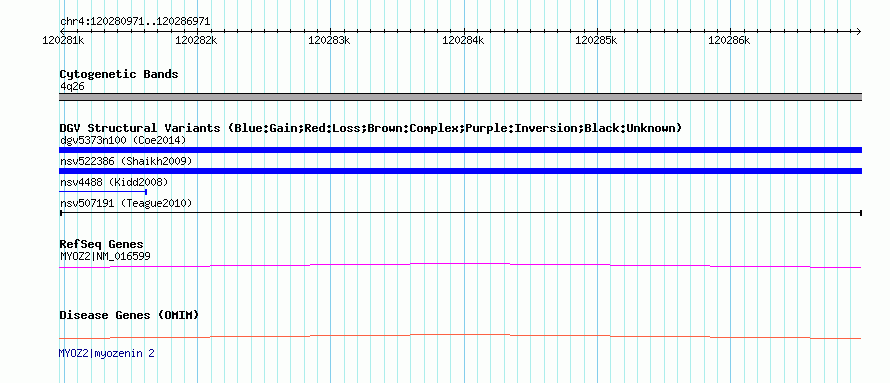Click the chr4:120280971..120286971 region label
The image size is (890, 383).
click(135, 22)
